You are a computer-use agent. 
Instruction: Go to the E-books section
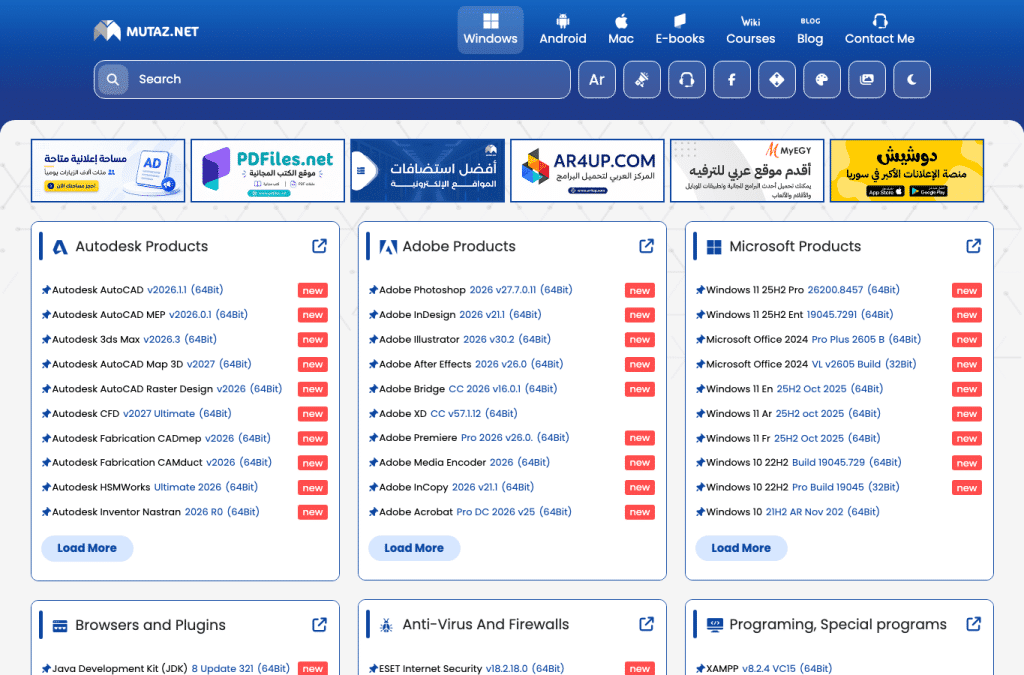pyautogui.click(x=680, y=30)
